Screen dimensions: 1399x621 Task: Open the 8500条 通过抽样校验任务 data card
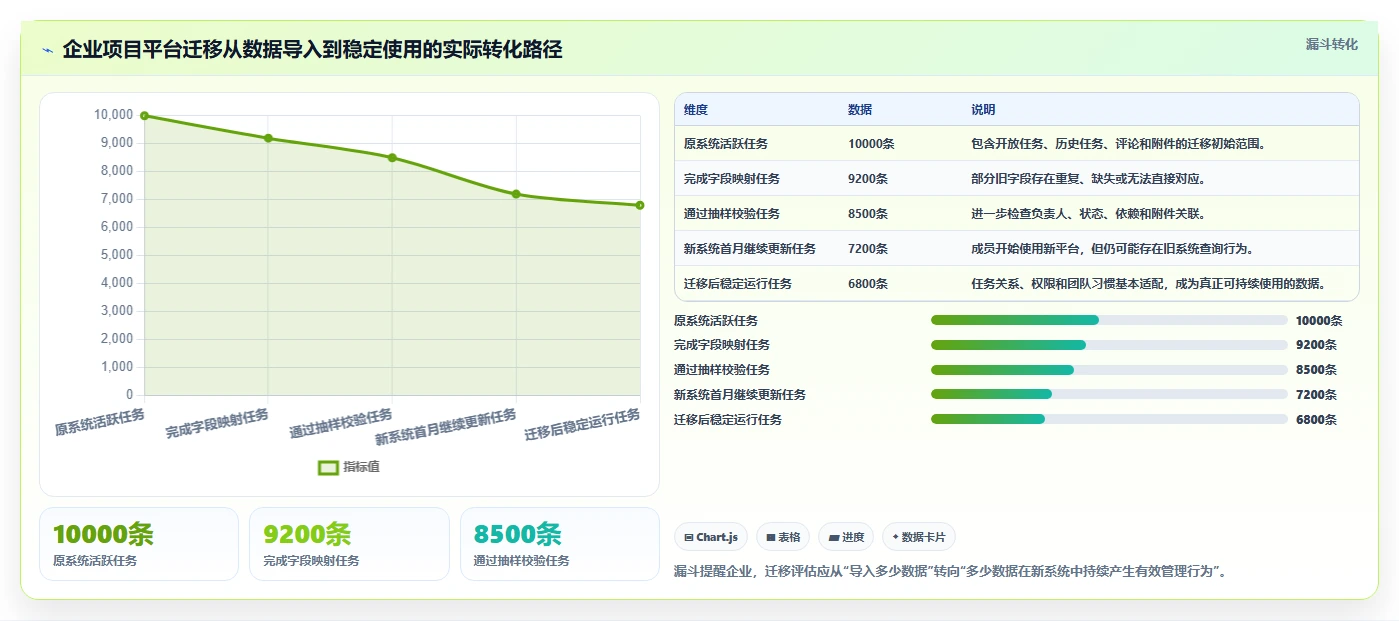click(x=560, y=544)
